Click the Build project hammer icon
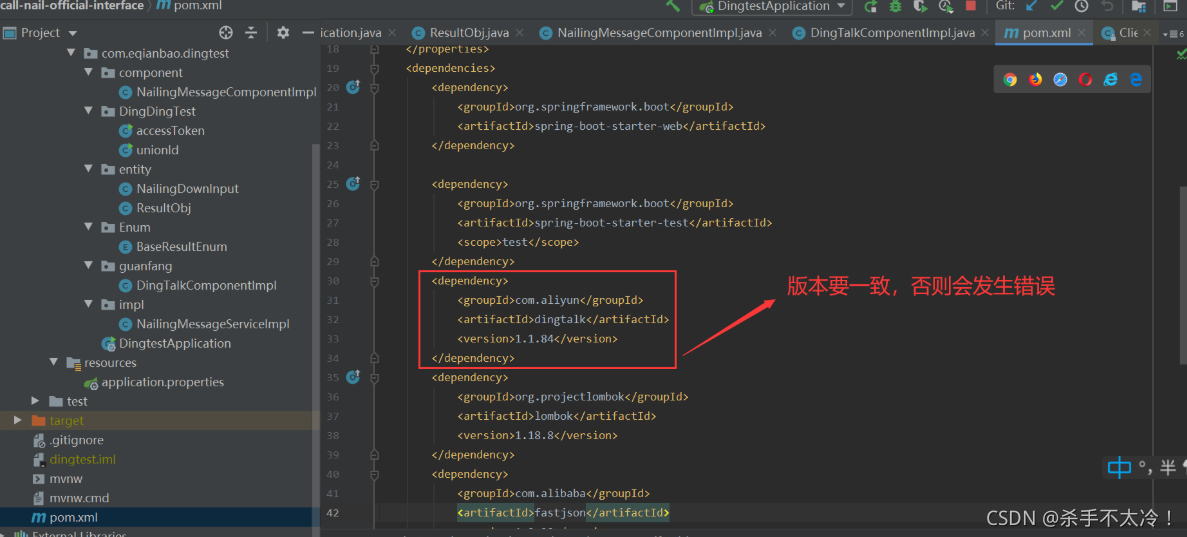Image resolution: width=1187 pixels, height=537 pixels. (673, 6)
